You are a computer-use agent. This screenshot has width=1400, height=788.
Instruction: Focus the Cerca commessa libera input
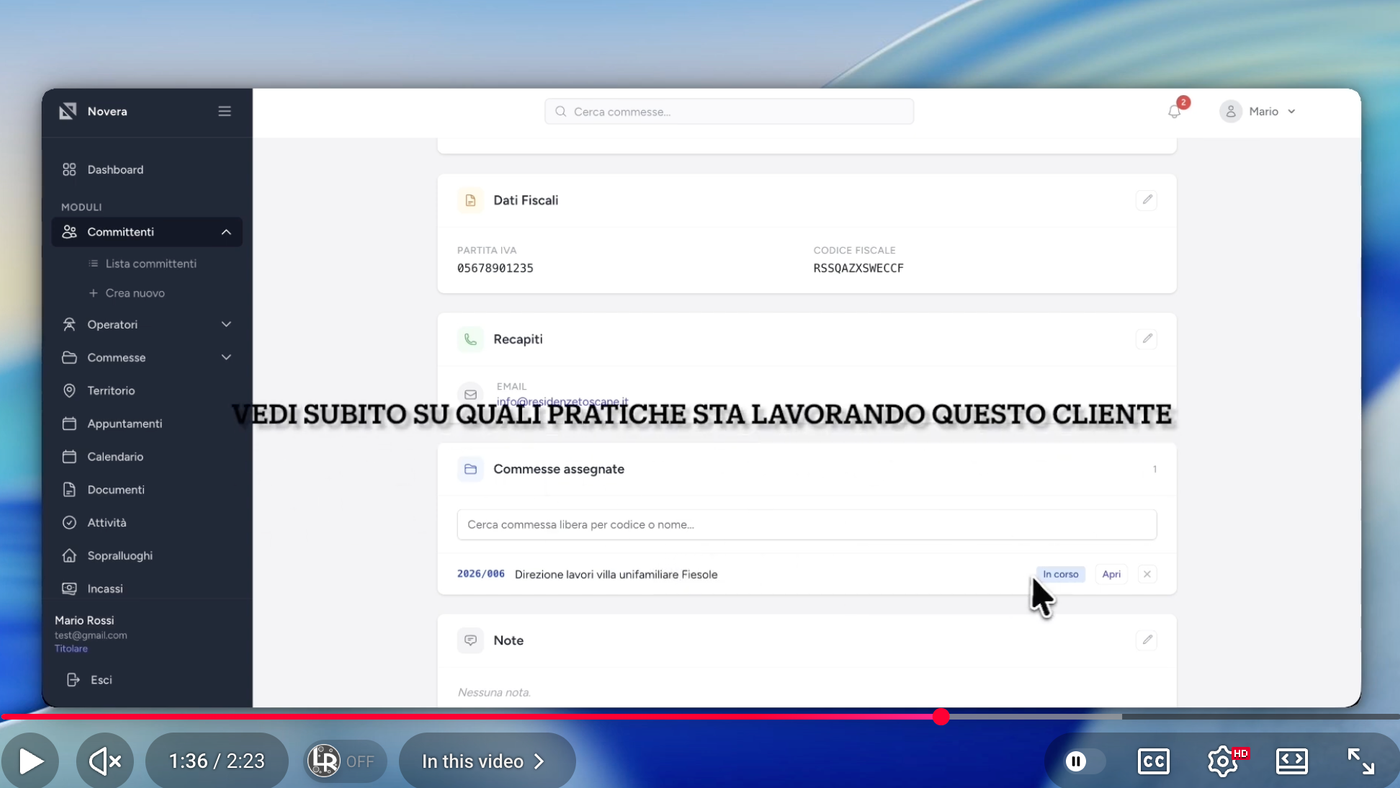807,525
